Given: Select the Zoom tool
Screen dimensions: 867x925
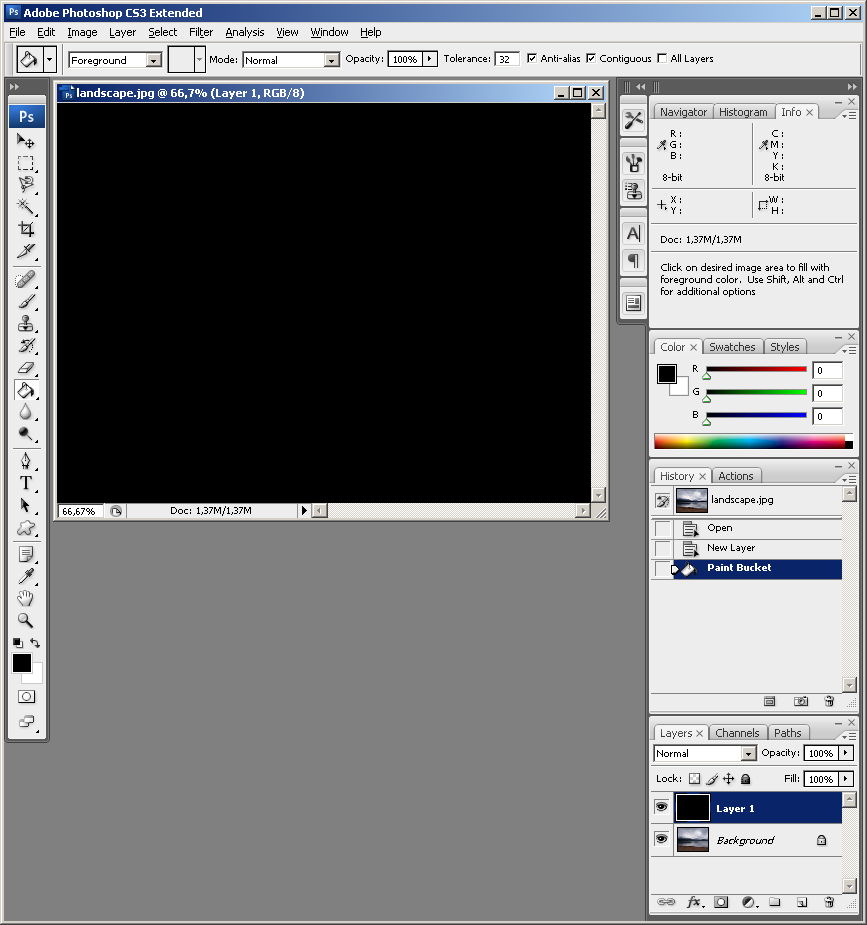Looking at the screenshot, I should (26, 620).
